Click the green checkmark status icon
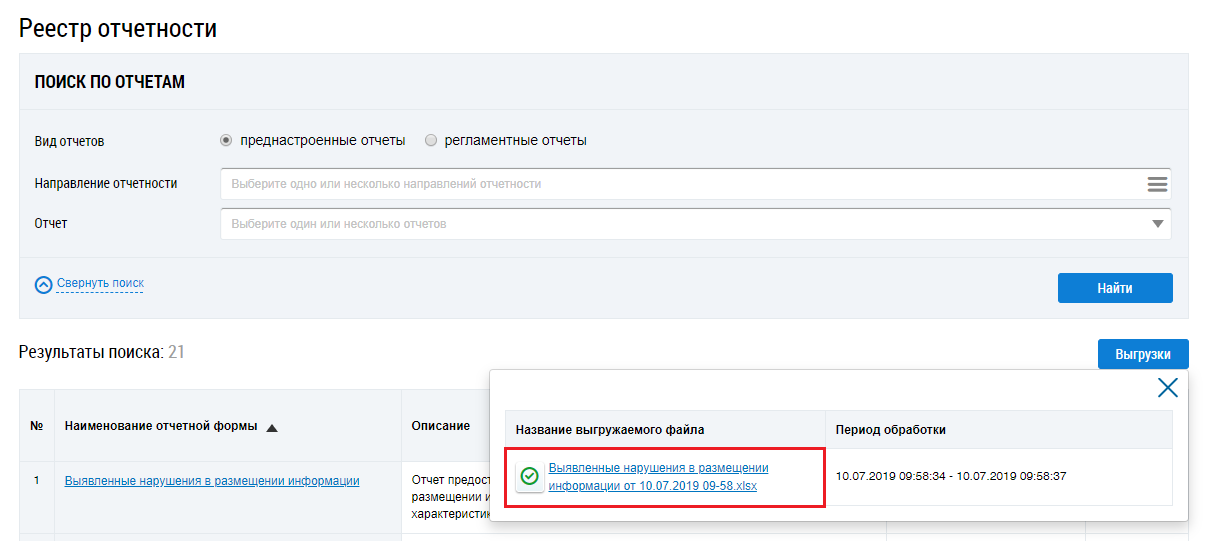The width and height of the screenshot is (1207, 541). [530, 477]
